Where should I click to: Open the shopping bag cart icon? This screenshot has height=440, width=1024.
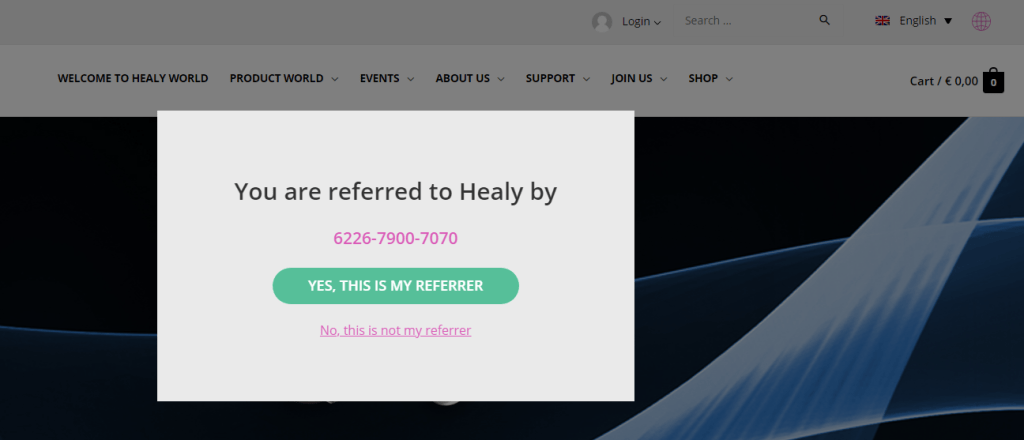point(993,81)
